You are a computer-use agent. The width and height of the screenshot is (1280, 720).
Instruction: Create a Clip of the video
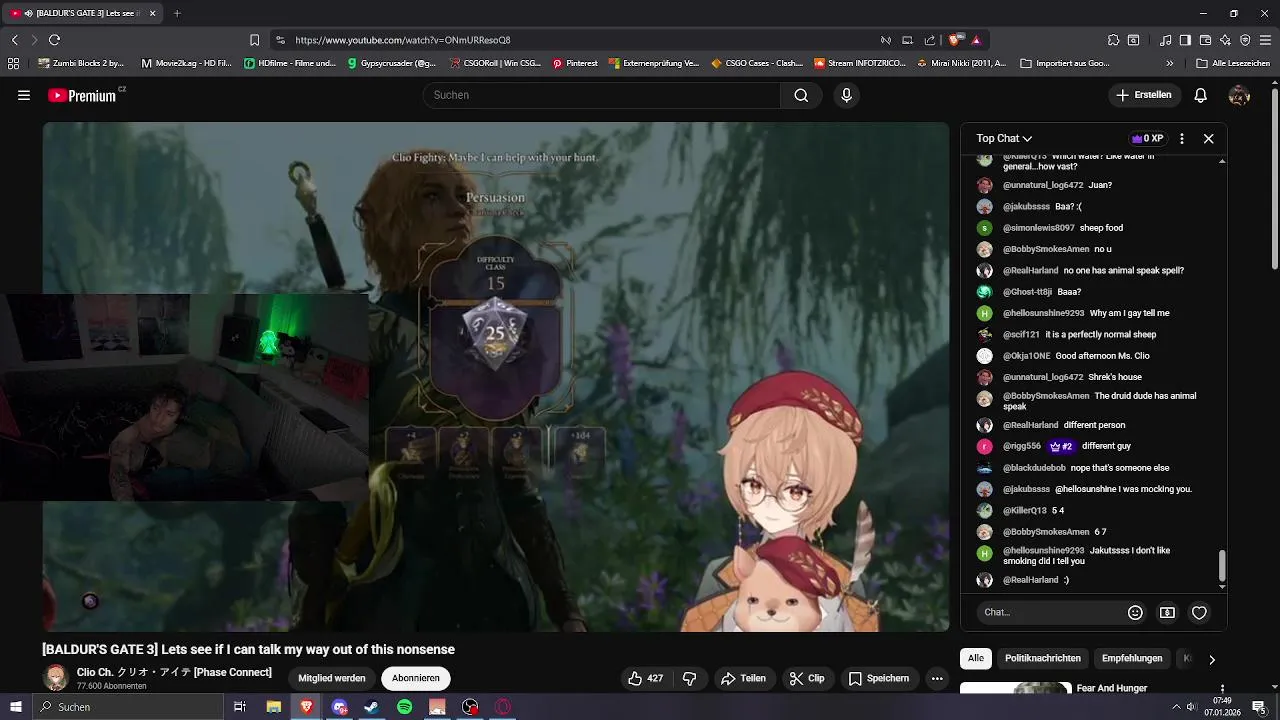pos(807,678)
